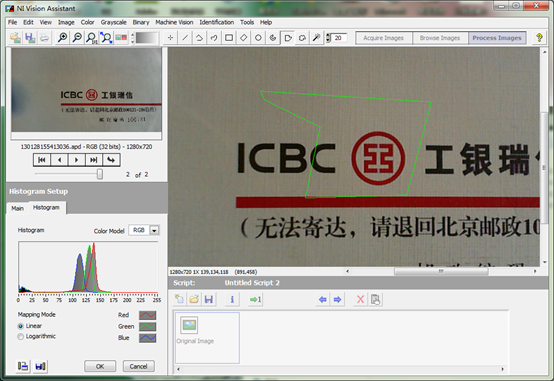Choose the Rectangle ROI tool
The width and height of the screenshot is (554, 381).
pyautogui.click(x=229, y=37)
